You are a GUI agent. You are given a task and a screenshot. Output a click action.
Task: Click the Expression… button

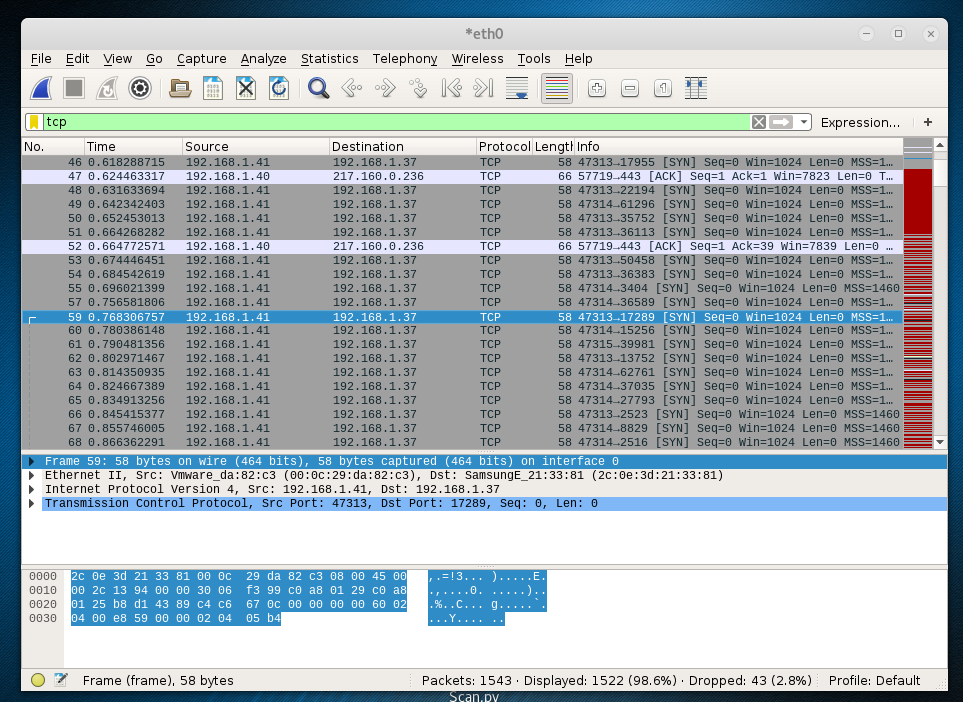(860, 122)
